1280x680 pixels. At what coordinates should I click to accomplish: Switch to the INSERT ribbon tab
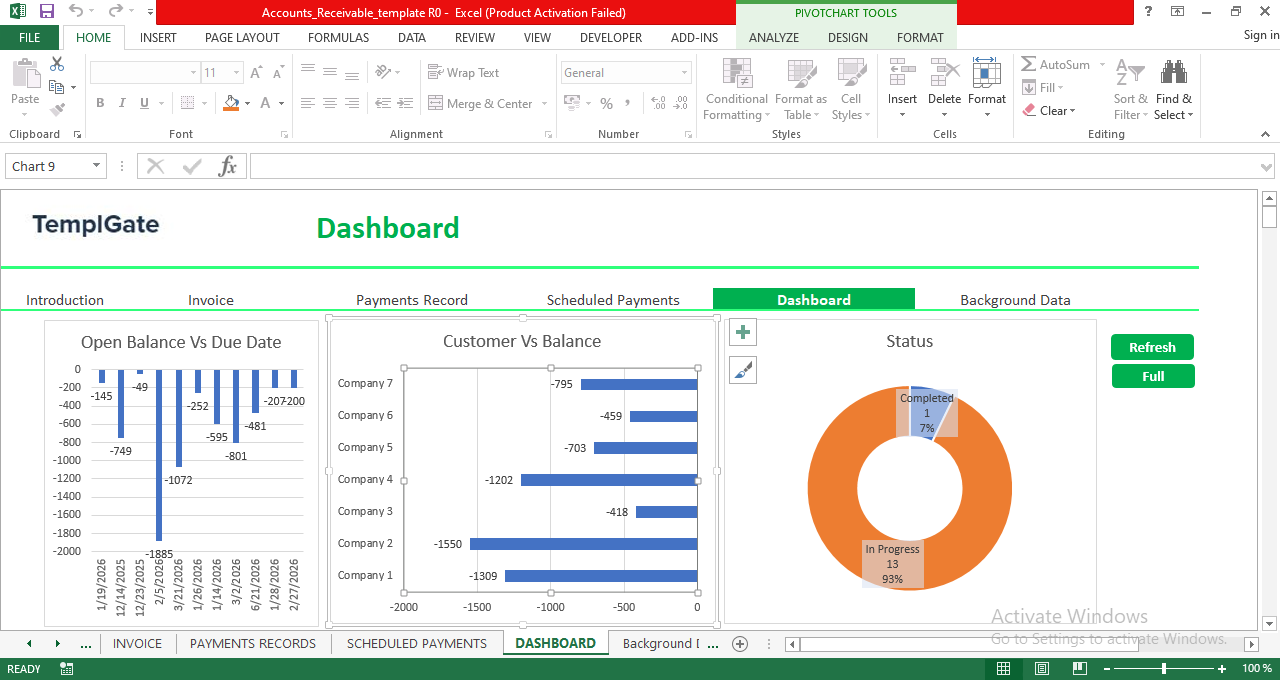[158, 38]
